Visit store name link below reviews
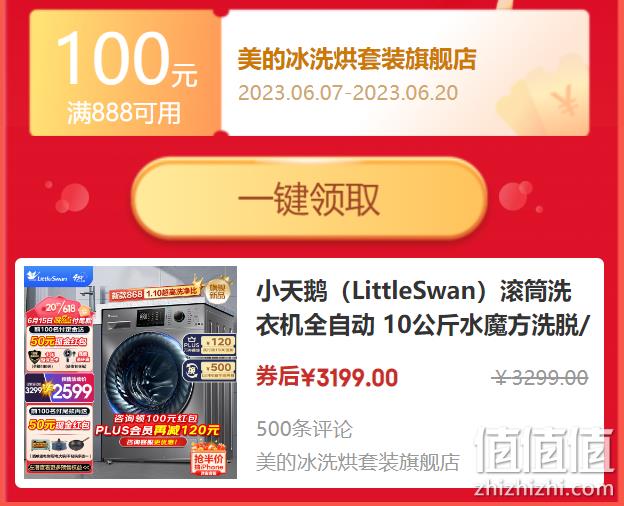The height and width of the screenshot is (506, 624). coord(358,462)
